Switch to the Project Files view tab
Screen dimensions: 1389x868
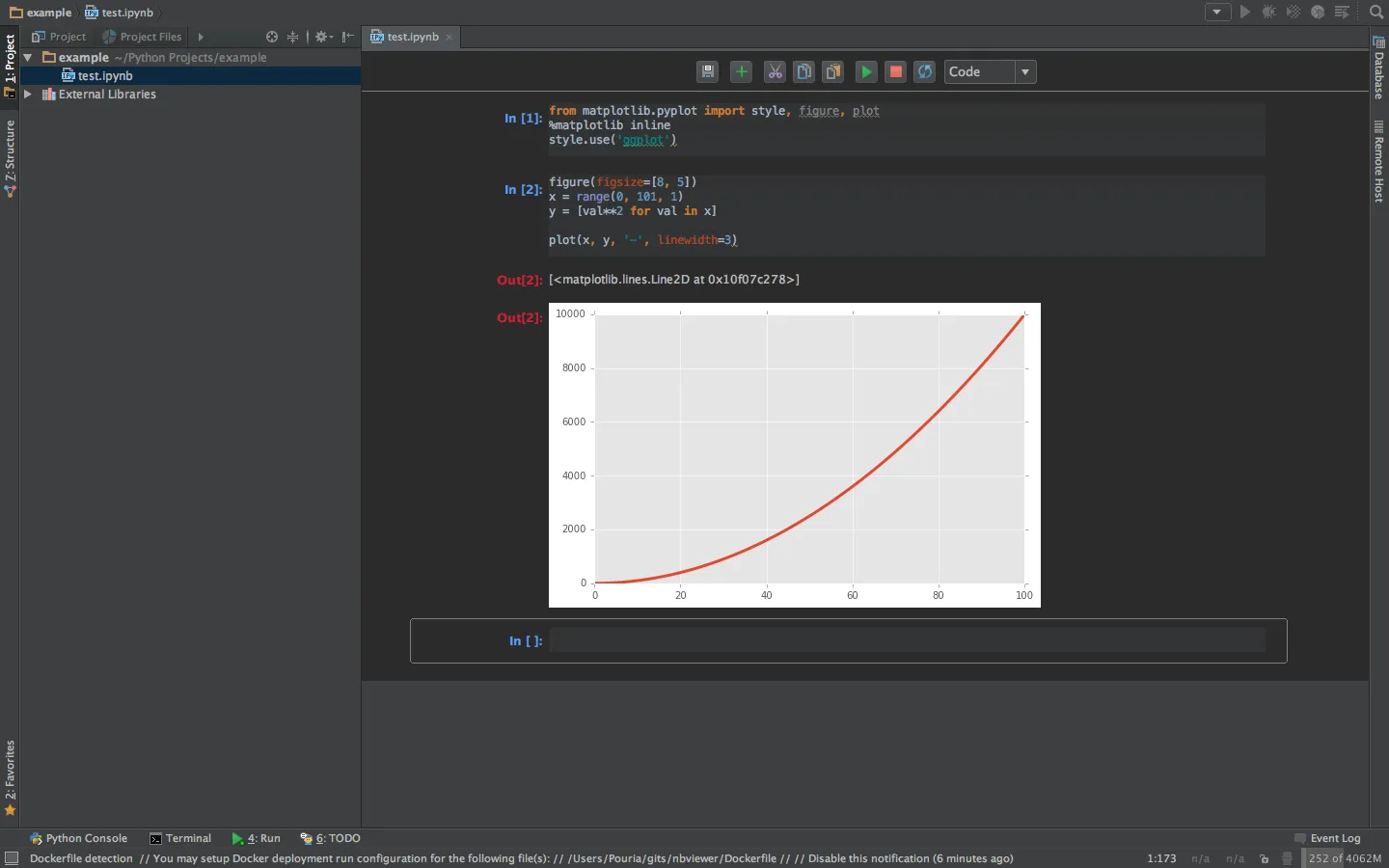tap(142, 37)
